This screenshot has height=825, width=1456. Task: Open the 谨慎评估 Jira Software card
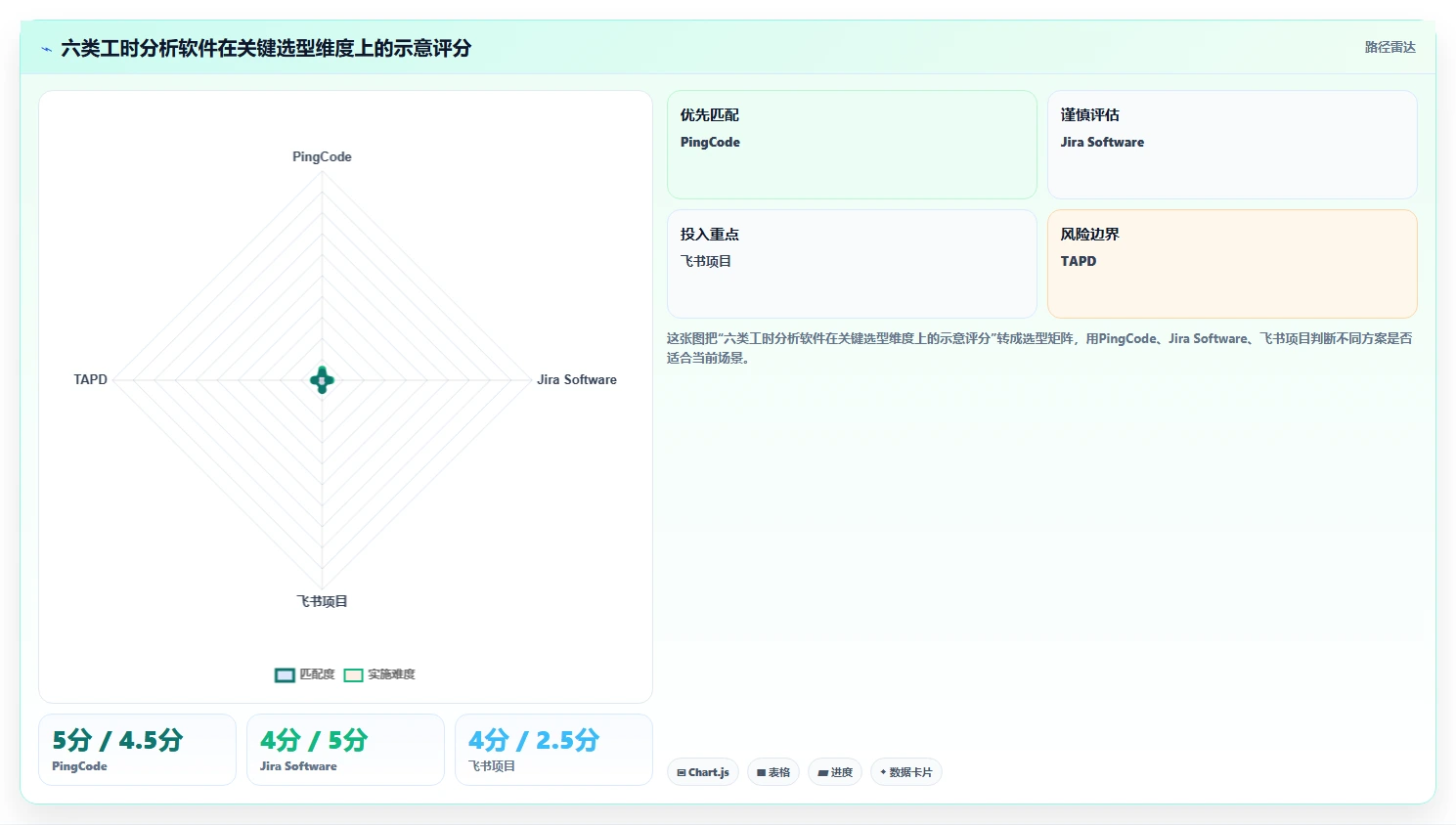pos(1232,145)
